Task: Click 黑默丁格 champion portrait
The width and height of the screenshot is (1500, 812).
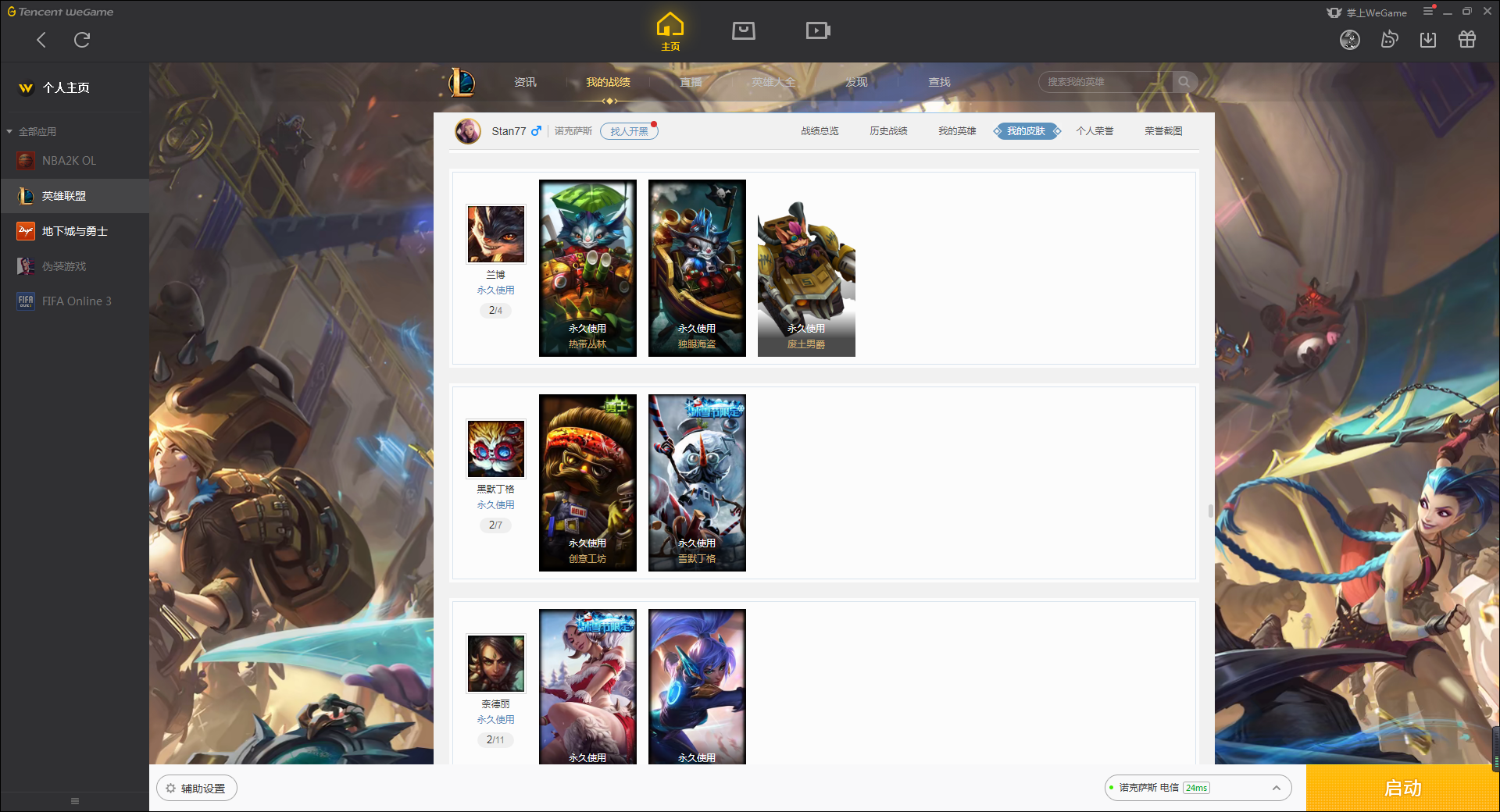Action: tap(496, 449)
